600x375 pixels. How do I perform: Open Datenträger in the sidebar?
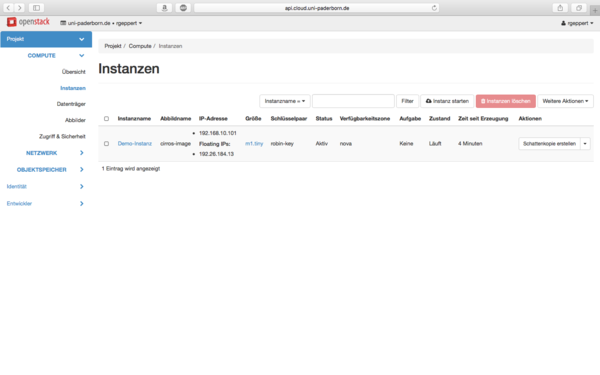[x=71, y=104]
